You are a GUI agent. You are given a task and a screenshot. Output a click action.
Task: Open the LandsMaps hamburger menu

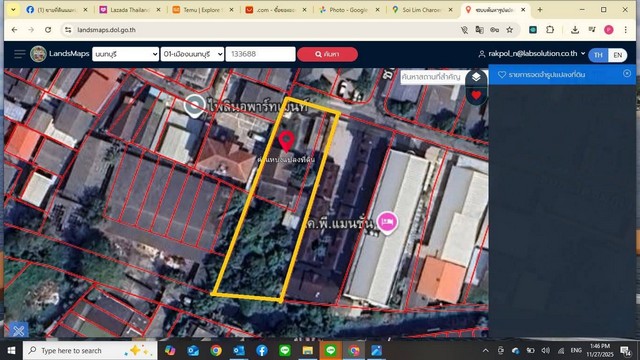coord(20,54)
